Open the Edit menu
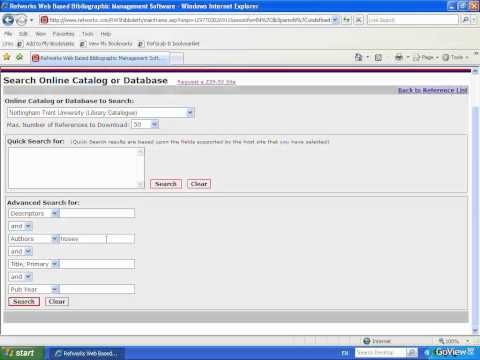480x360 pixels. point(23,34)
